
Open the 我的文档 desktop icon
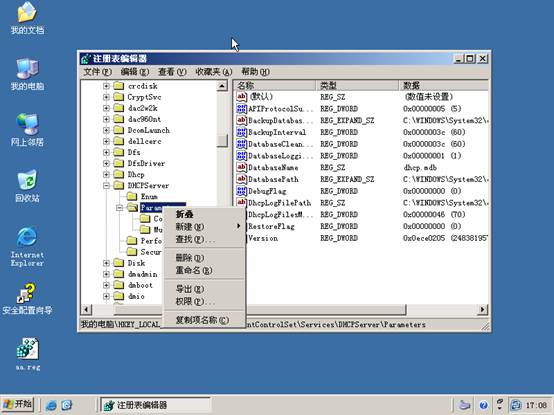click(x=27, y=18)
